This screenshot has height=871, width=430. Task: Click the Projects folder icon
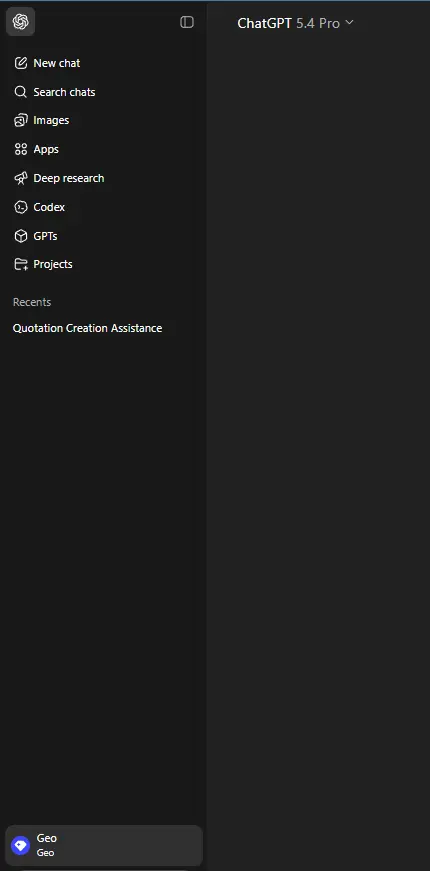21,264
